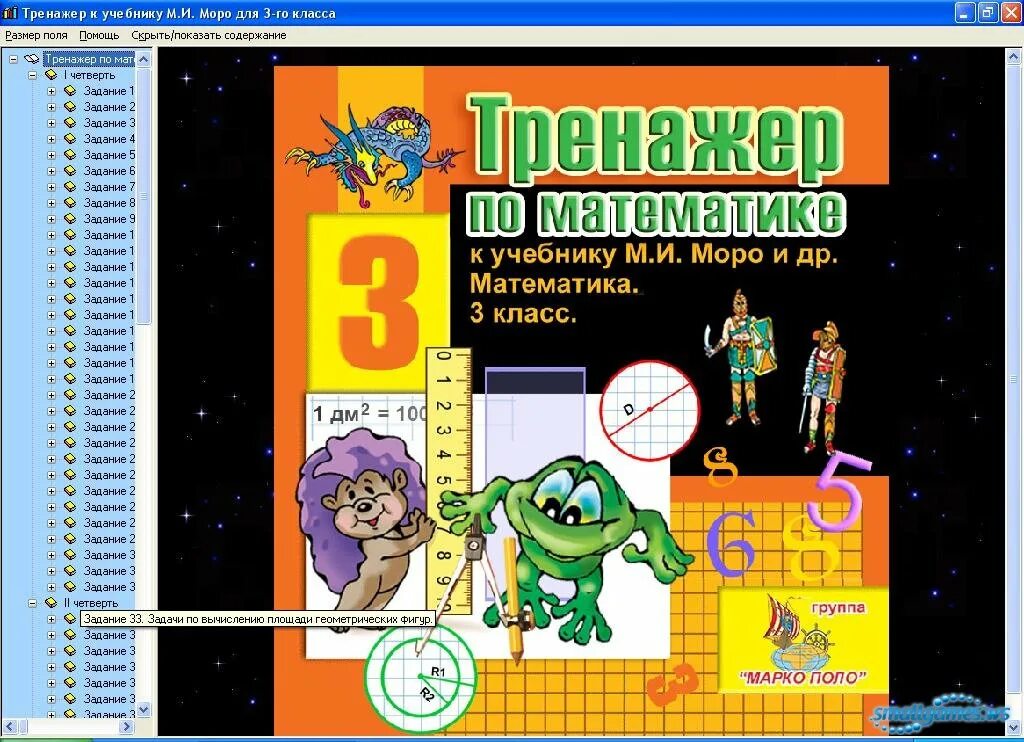Viewport: 1024px width, 742px height.
Task: Click the book icon of Задание 8
Action: 70,203
